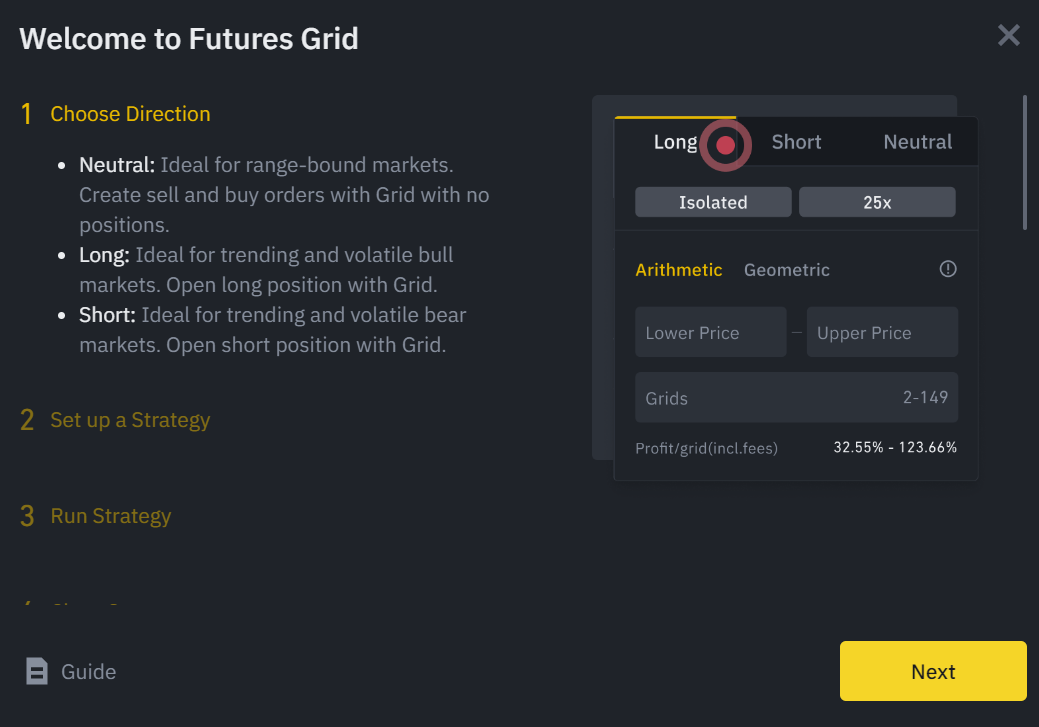The height and width of the screenshot is (727, 1039).
Task: Switch to the Neutral tab
Action: [x=917, y=142]
